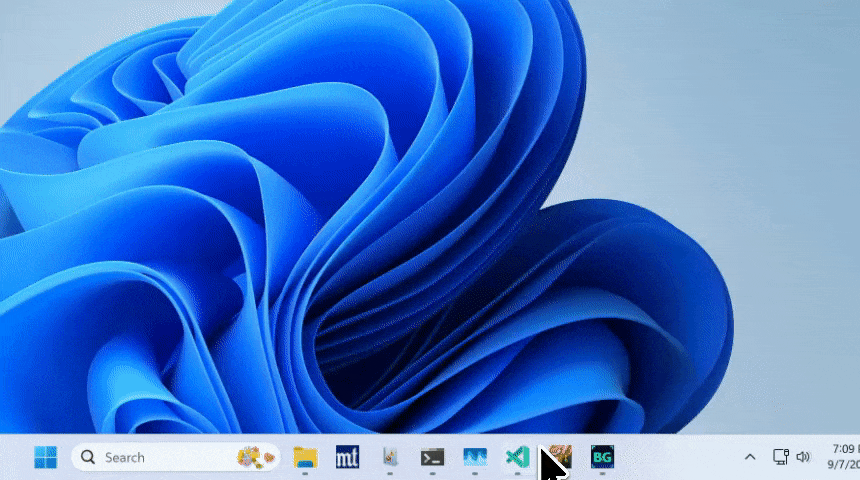Image resolution: width=860 pixels, height=480 pixels.
Task: Open the taskbar app with the picture icon
Action: [560, 457]
